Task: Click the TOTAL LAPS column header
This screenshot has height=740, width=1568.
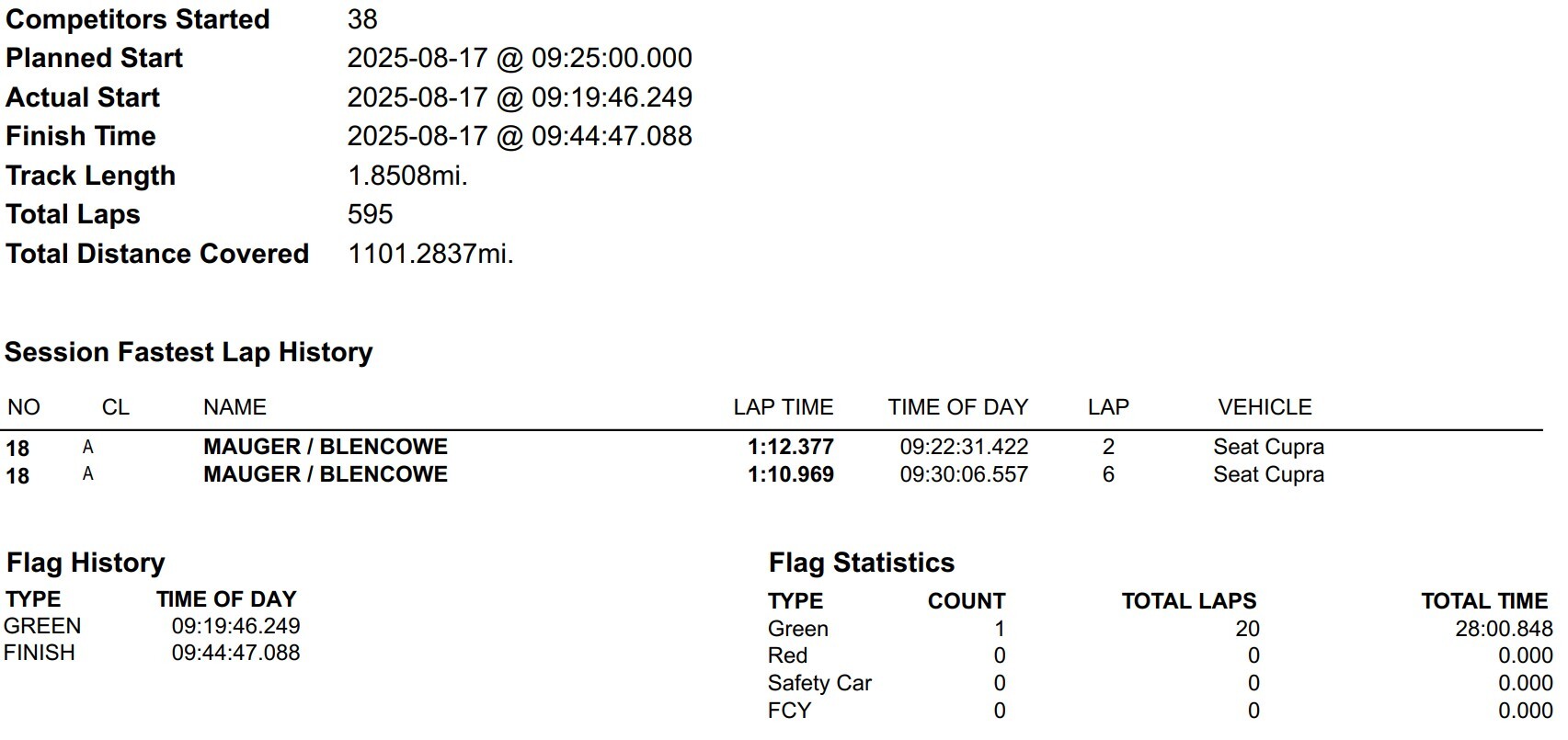Action: (1189, 601)
